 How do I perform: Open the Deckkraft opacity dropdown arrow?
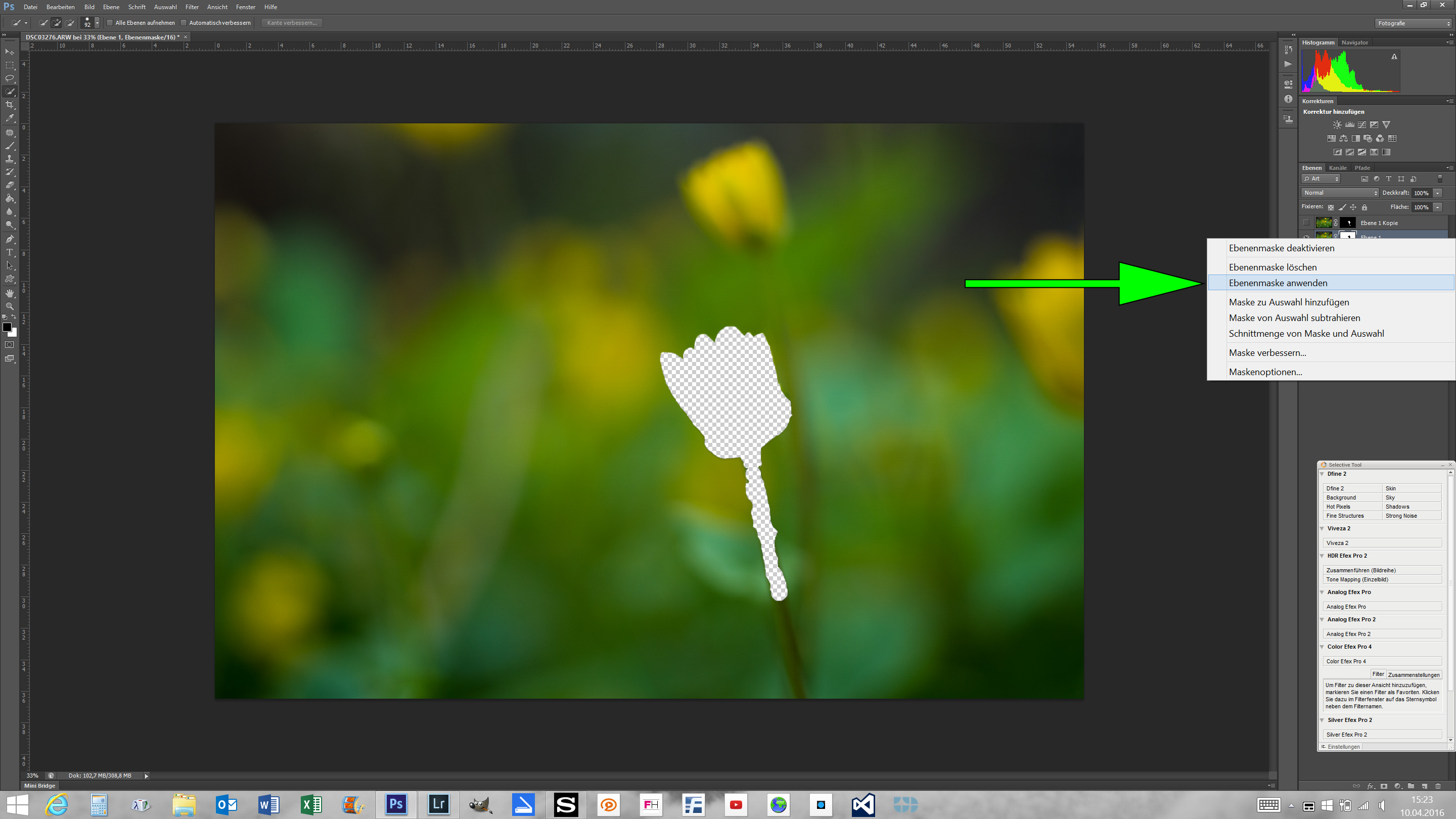pyautogui.click(x=1438, y=193)
